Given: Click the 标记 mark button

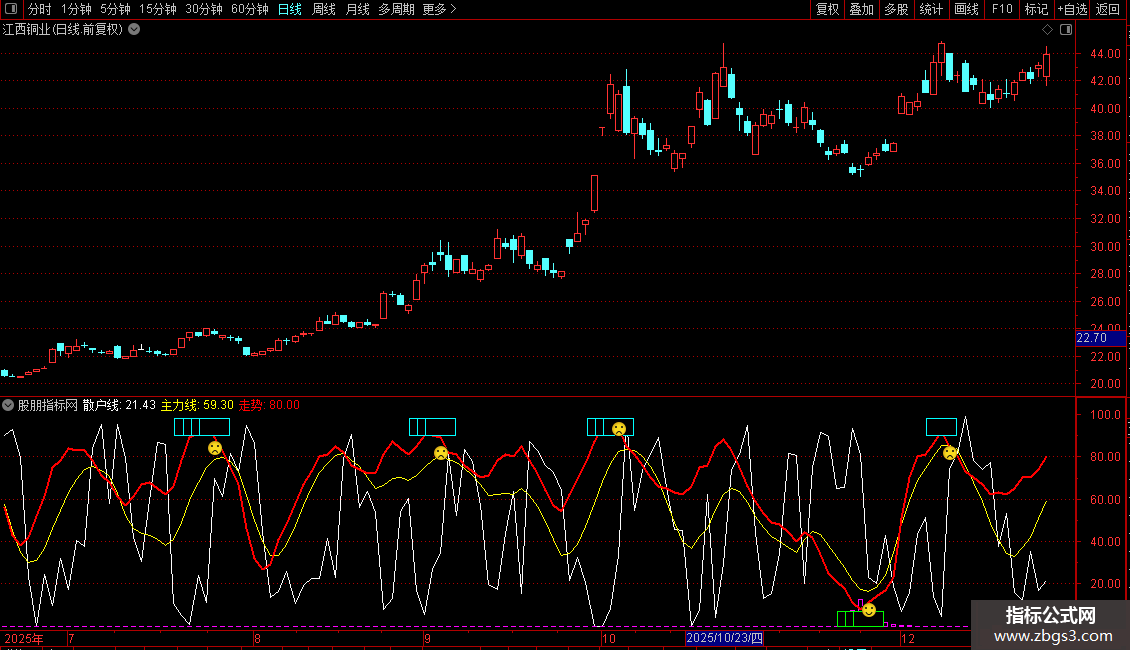Looking at the screenshot, I should 1036,9.
